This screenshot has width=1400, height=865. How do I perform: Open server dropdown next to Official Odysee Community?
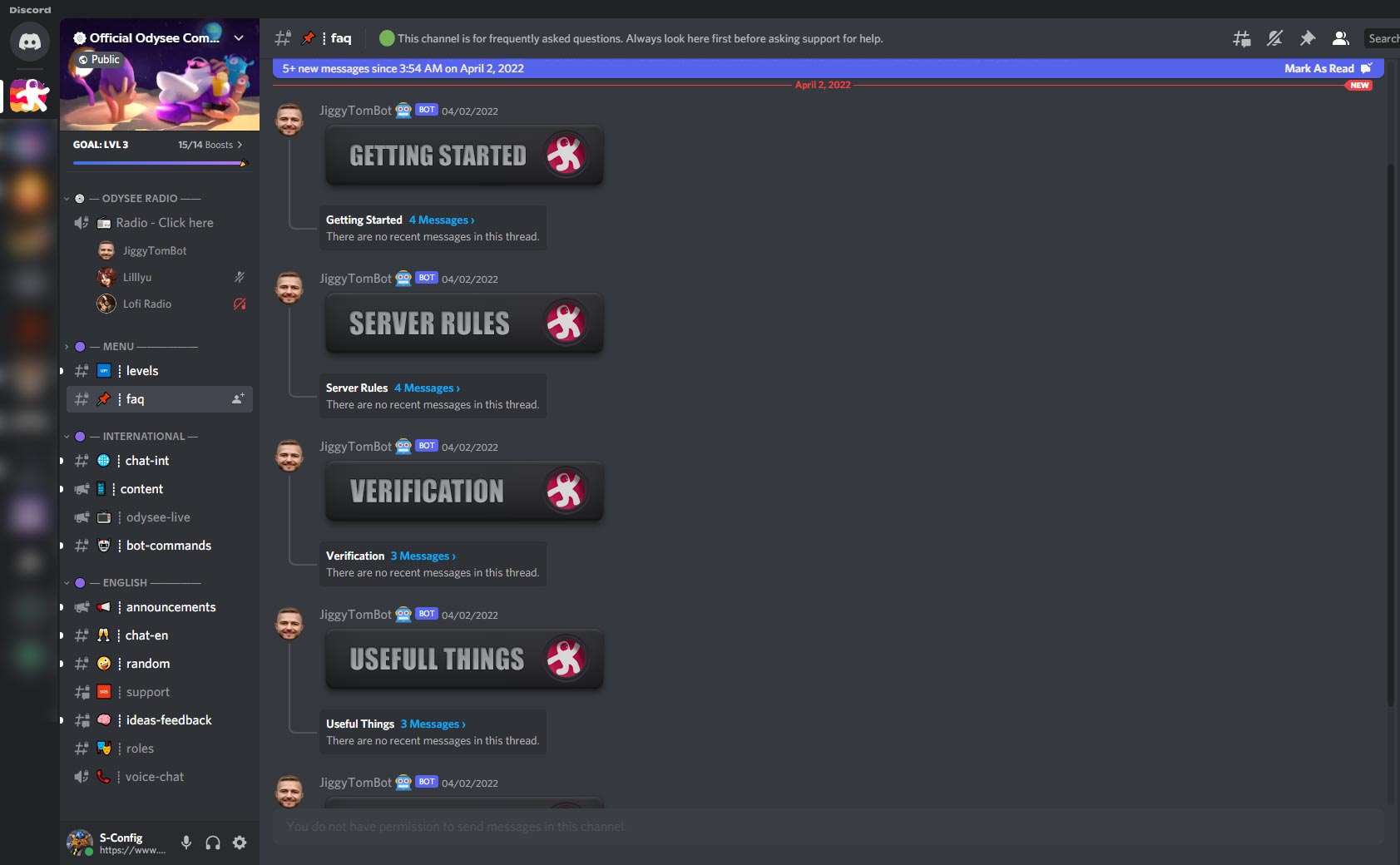[239, 38]
